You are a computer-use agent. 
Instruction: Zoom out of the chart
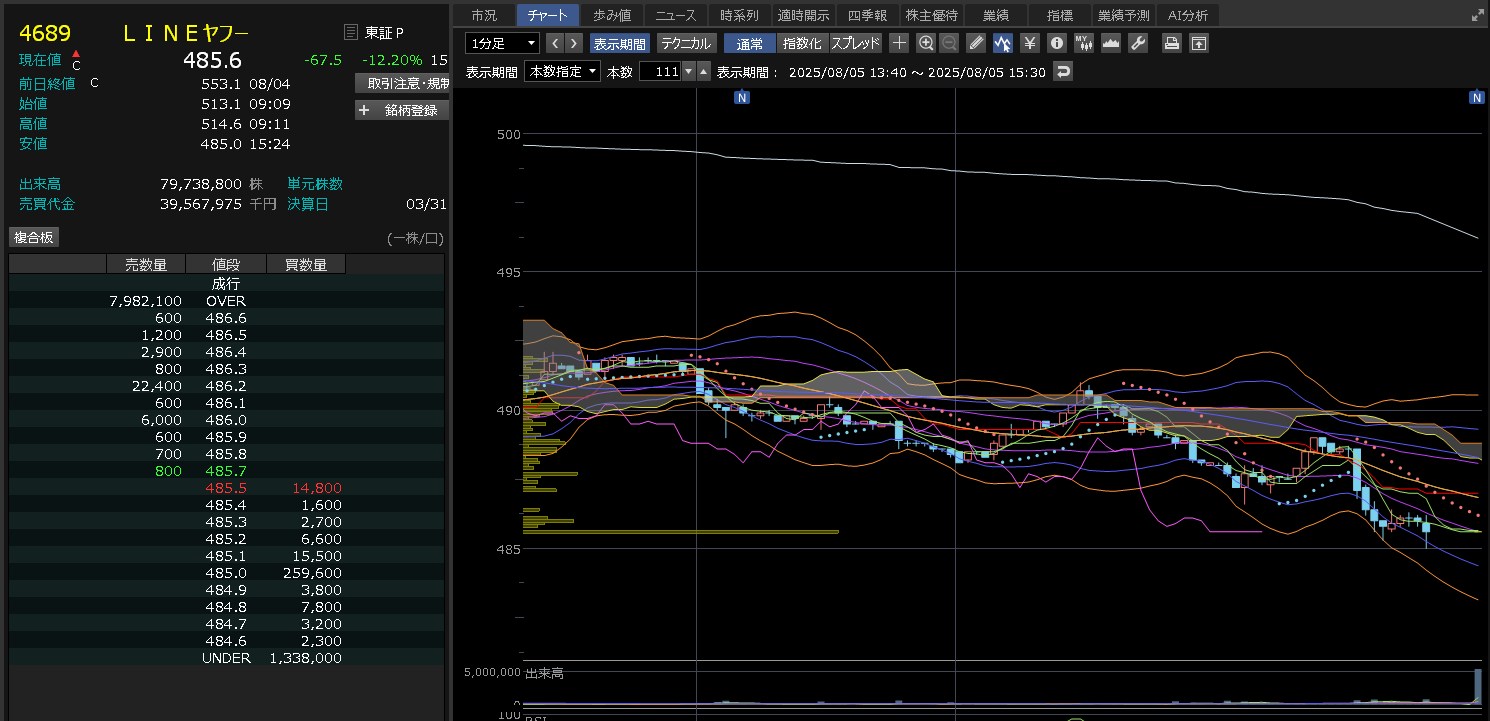pyautogui.click(x=948, y=43)
